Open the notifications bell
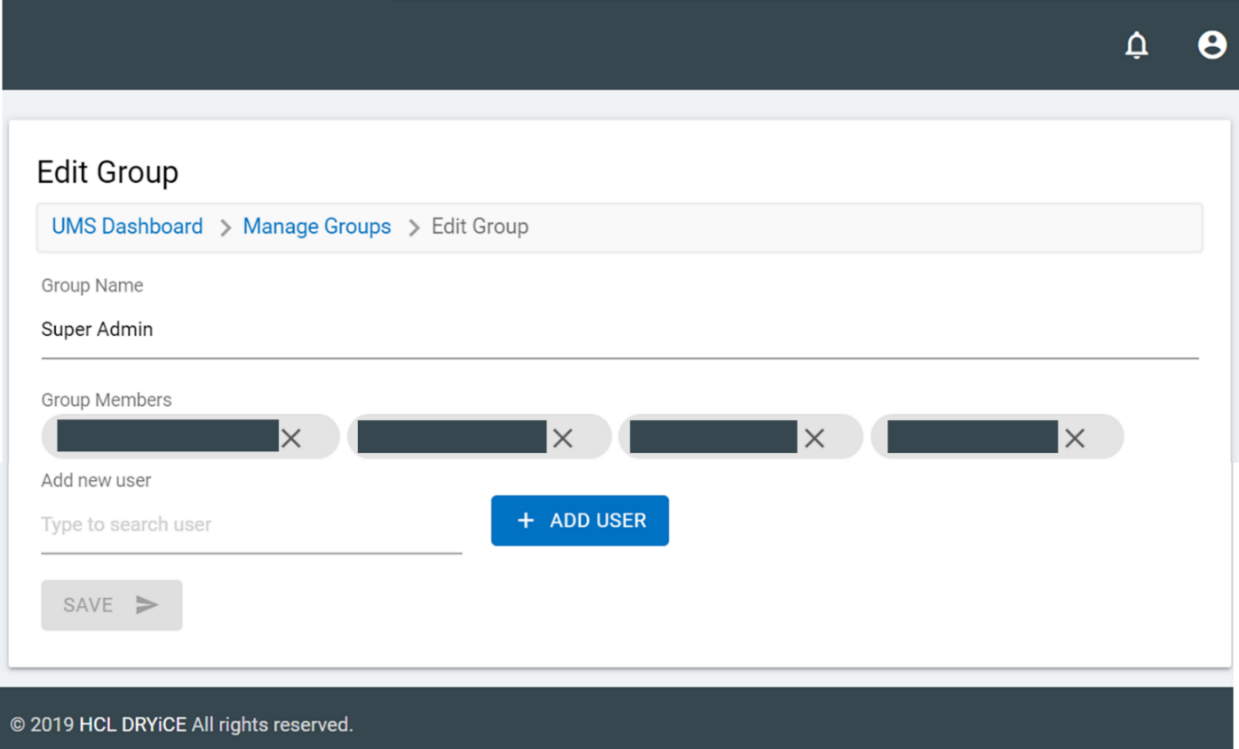1239x749 pixels. click(x=1137, y=45)
